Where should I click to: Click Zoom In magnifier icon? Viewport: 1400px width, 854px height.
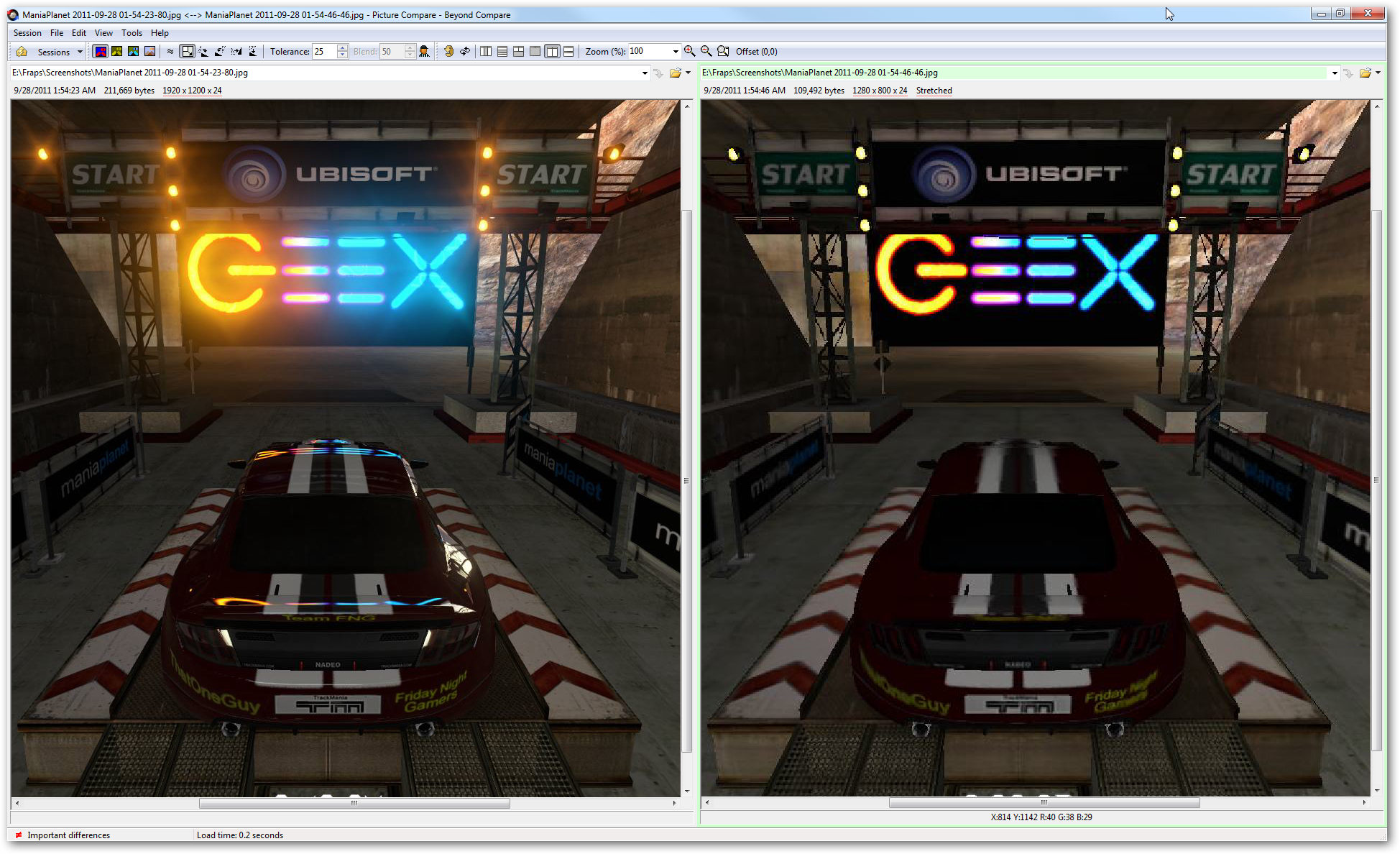(690, 52)
